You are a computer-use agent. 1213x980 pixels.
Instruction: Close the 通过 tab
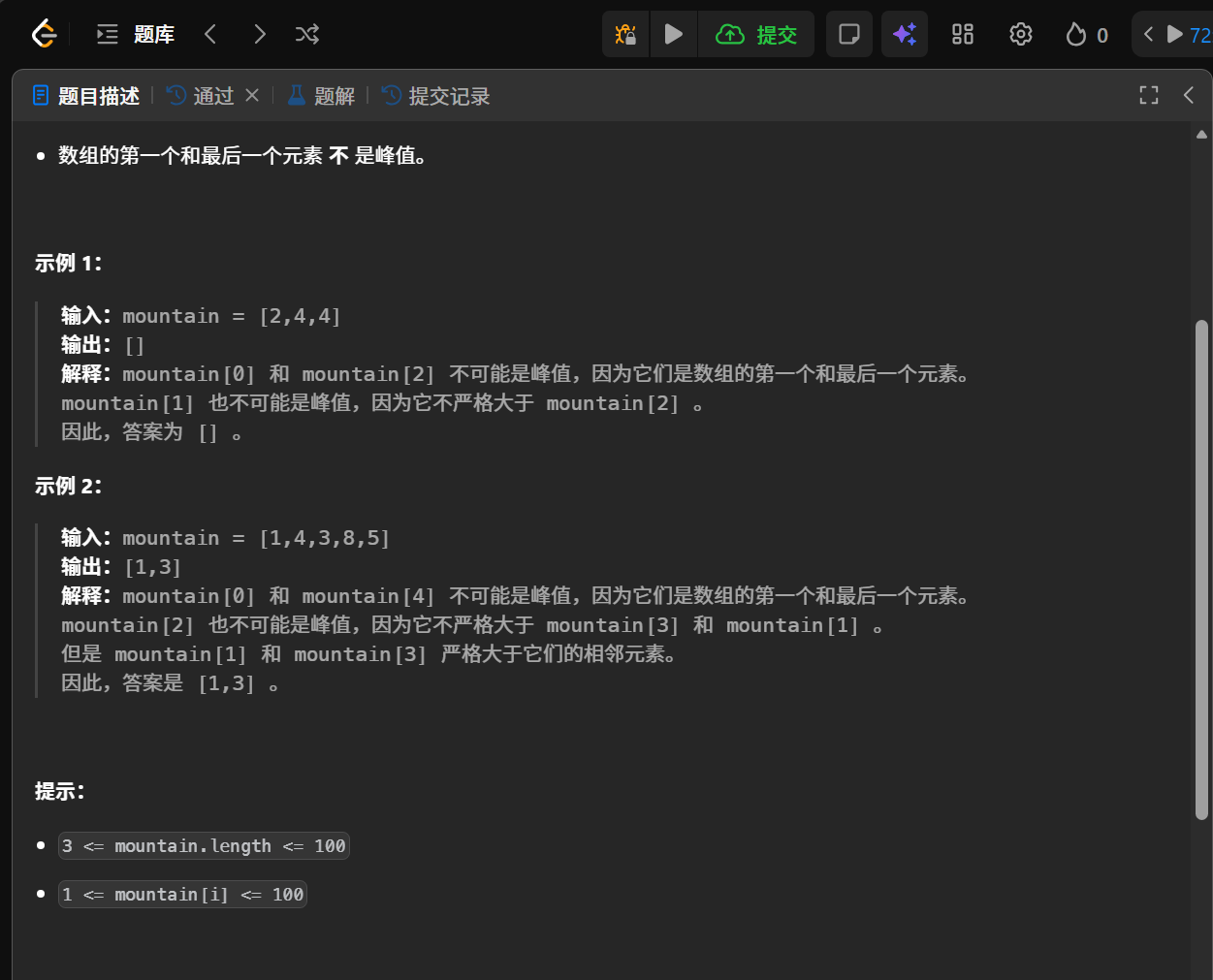click(252, 95)
